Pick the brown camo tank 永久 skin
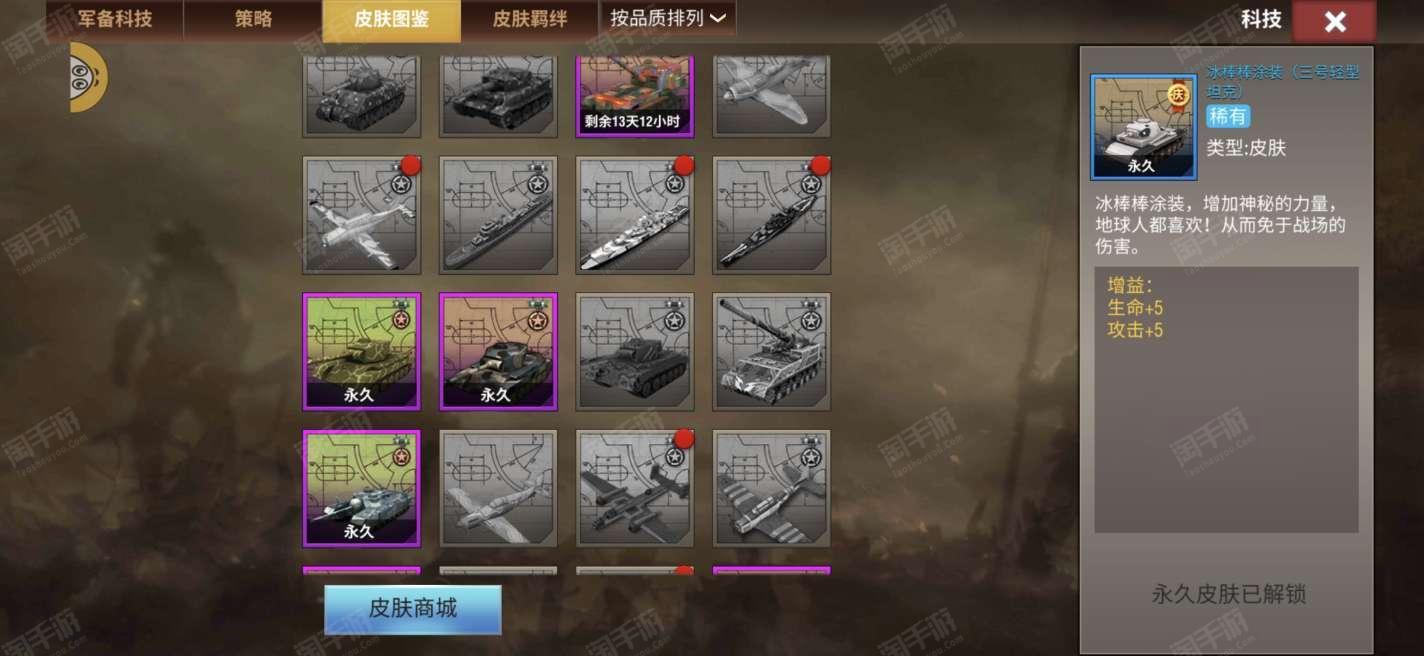 [498, 352]
